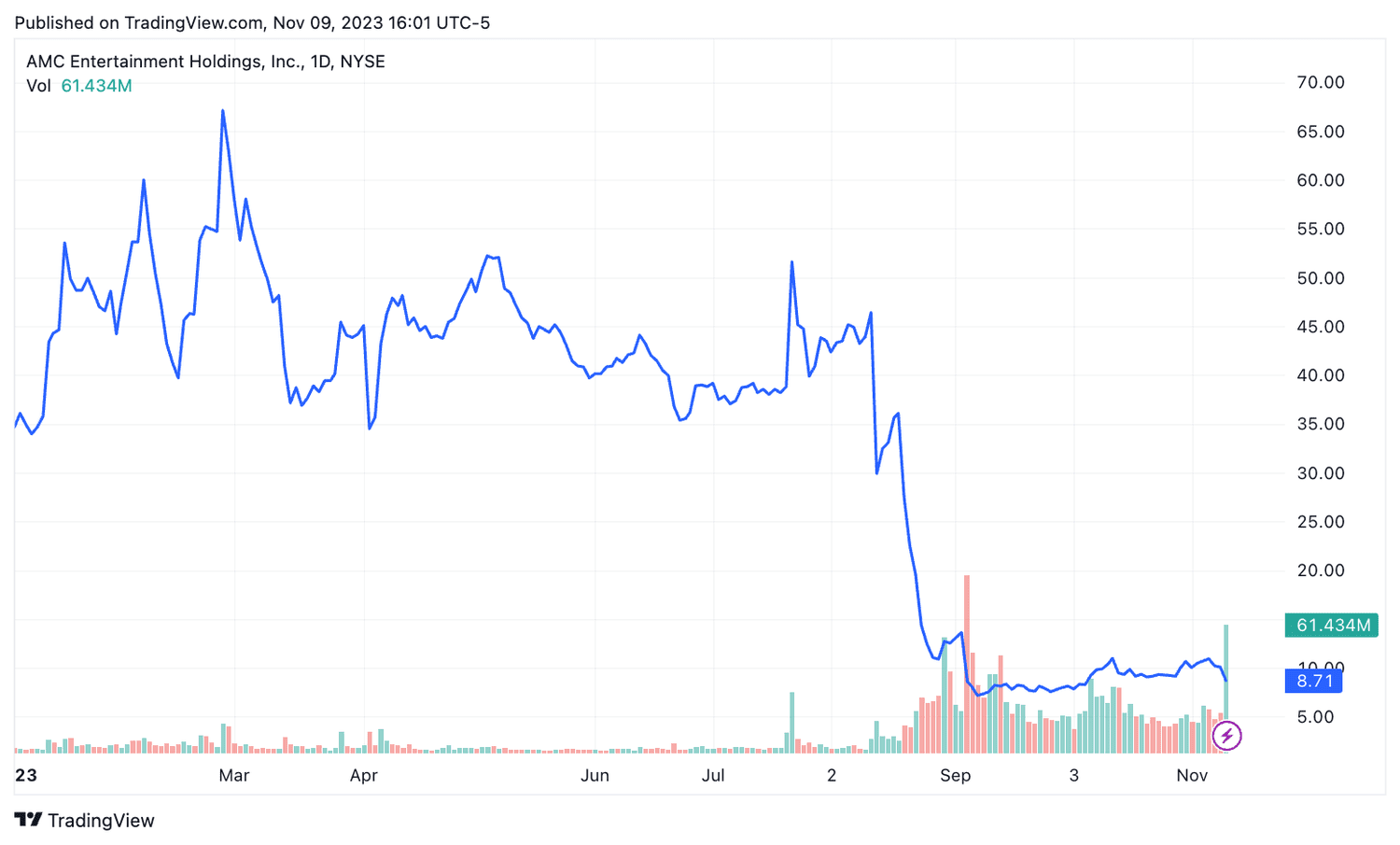This screenshot has height=845, width=1400.
Task: Click the 55.00 price axis label
Action: pos(1321,229)
